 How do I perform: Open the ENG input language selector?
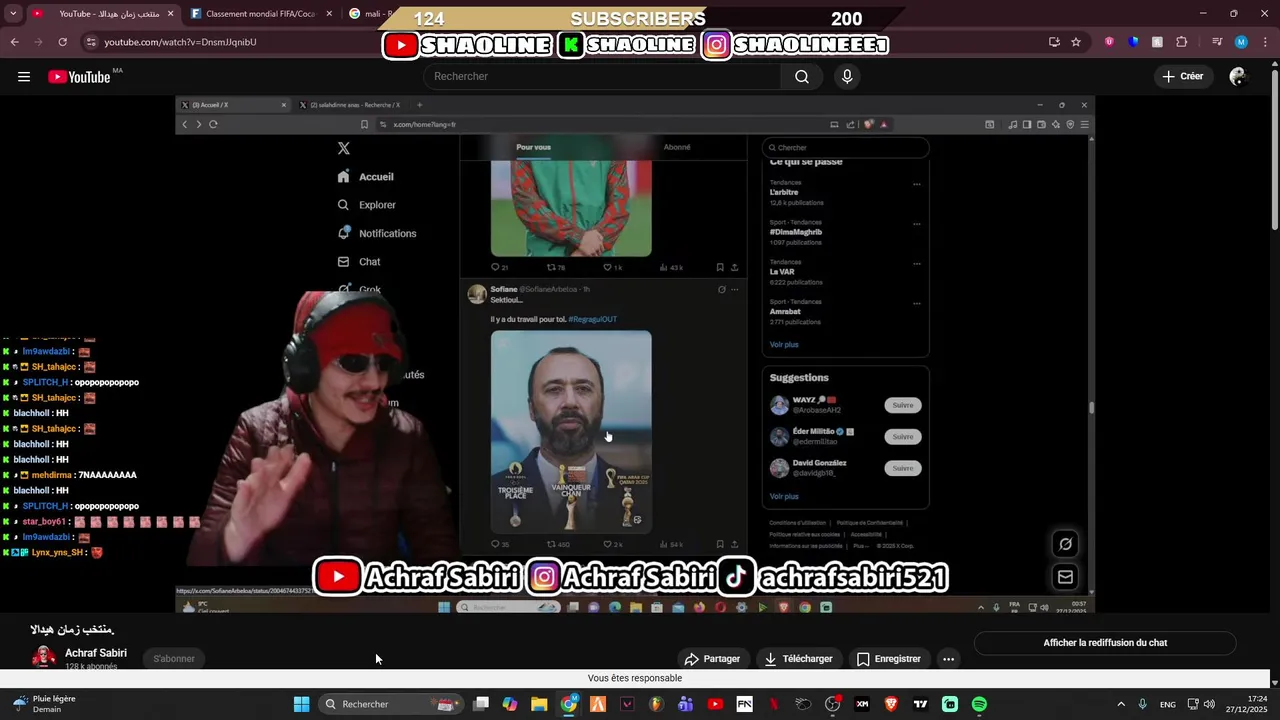1167,704
